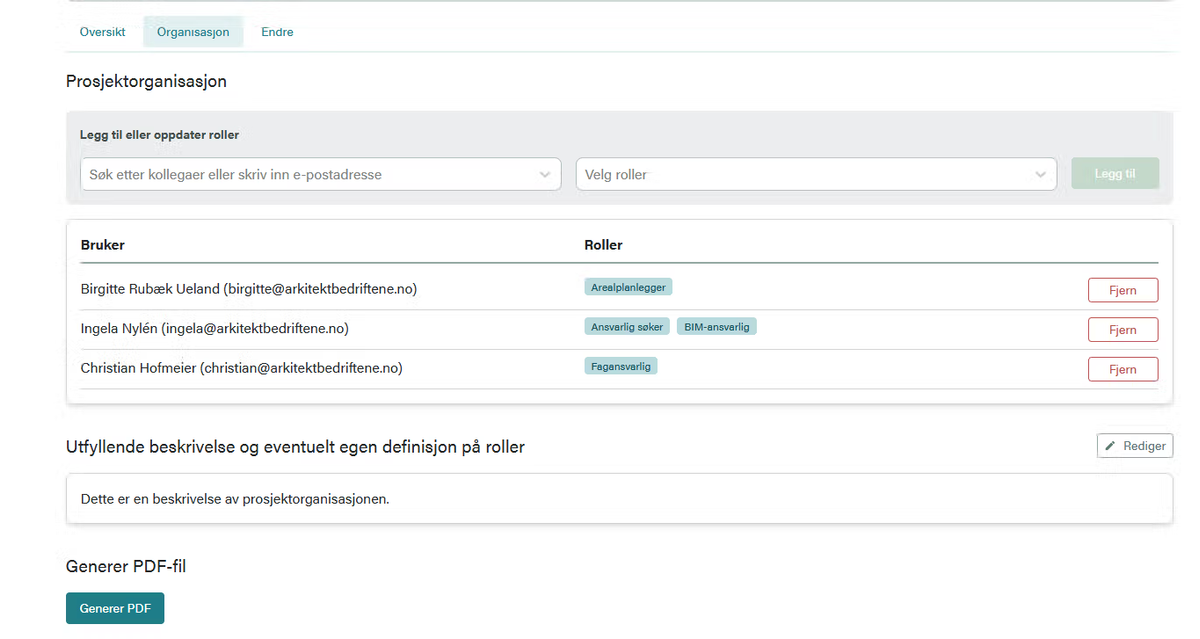Click Birgitte Rubæk Ueland user name
Viewport: 1200px width, 639px height.
249,289
